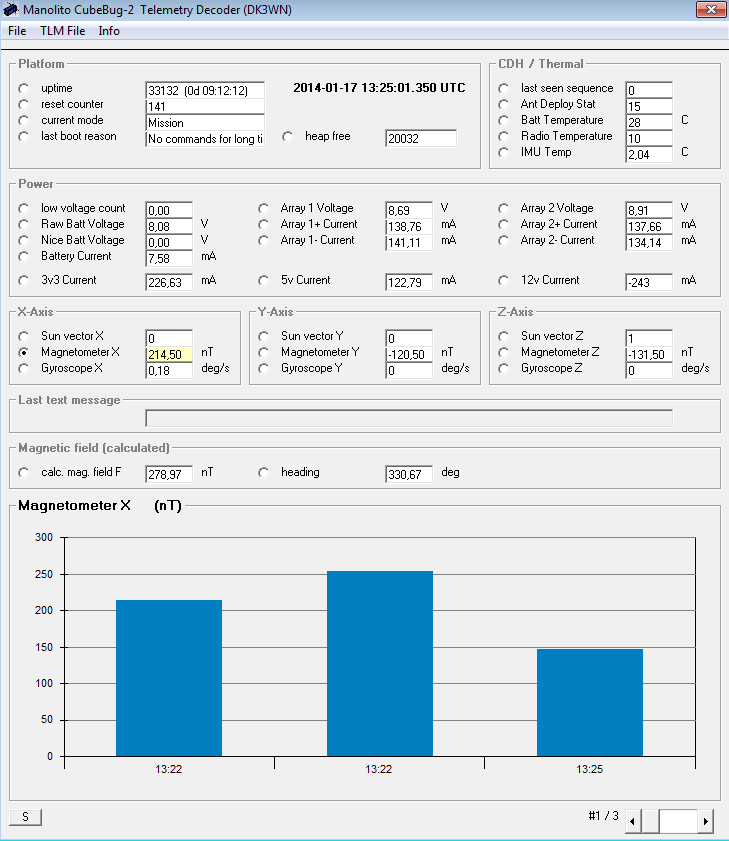Click the 12v Current value -243
Screen dimensions: 729x841
(649, 282)
